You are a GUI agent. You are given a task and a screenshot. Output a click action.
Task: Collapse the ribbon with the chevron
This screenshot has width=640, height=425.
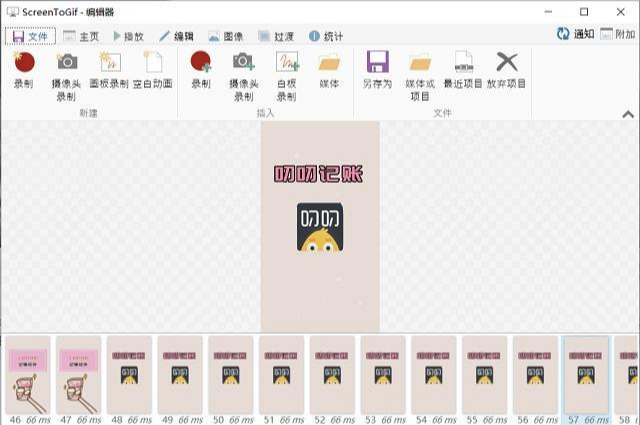628,115
